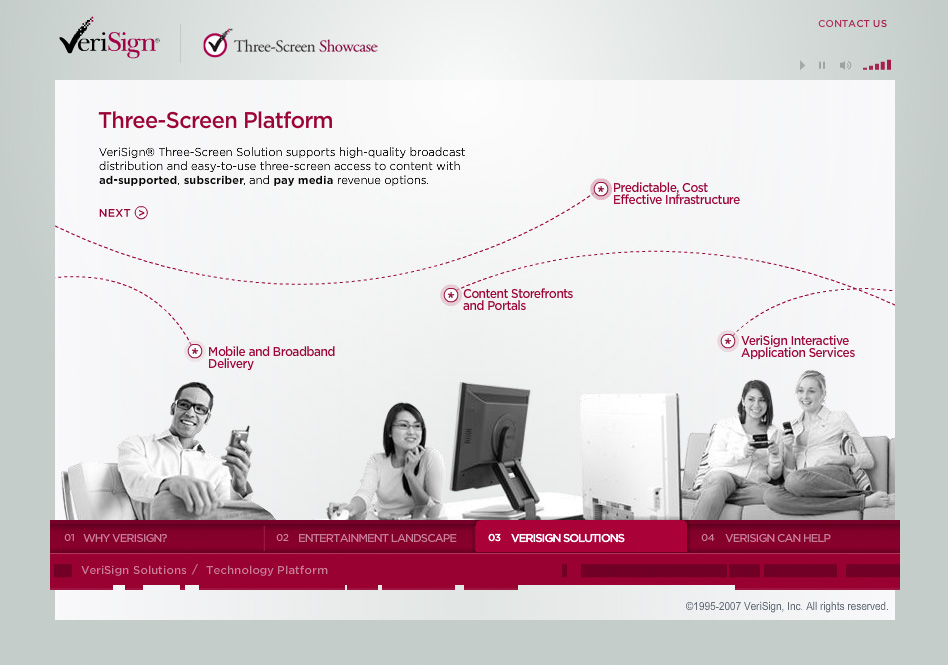Play the presentation audio
Viewport: 948px width, 665px height.
pos(802,65)
